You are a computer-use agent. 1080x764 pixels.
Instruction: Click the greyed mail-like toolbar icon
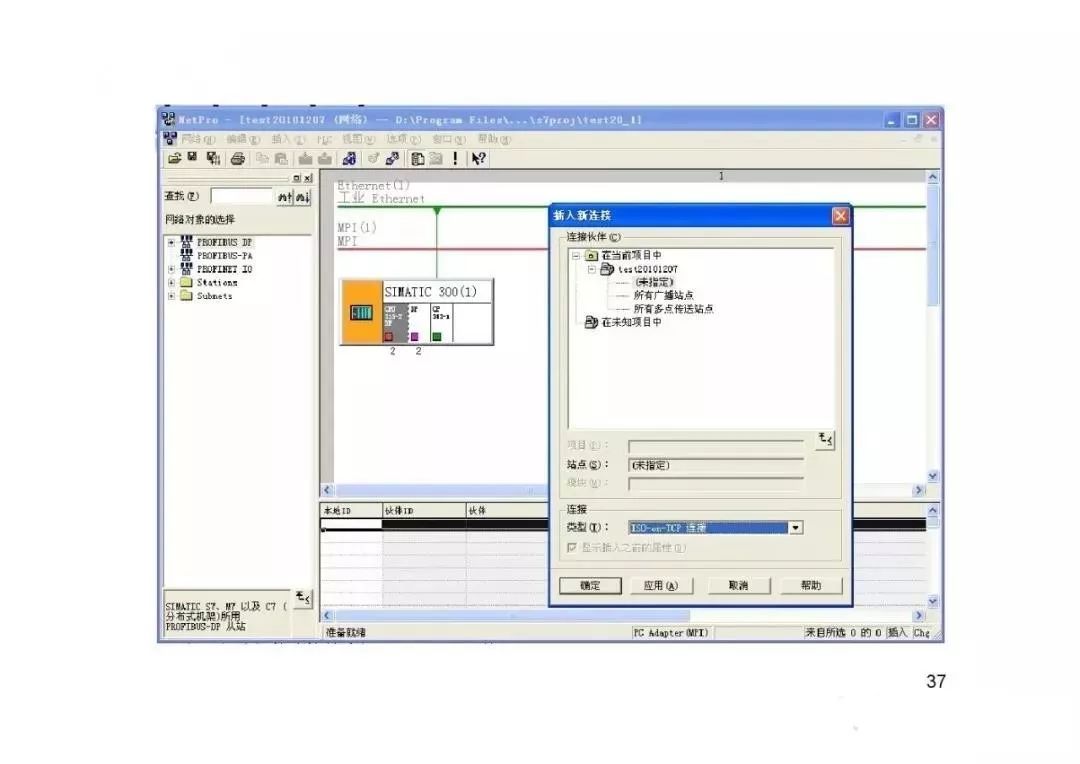point(436,158)
